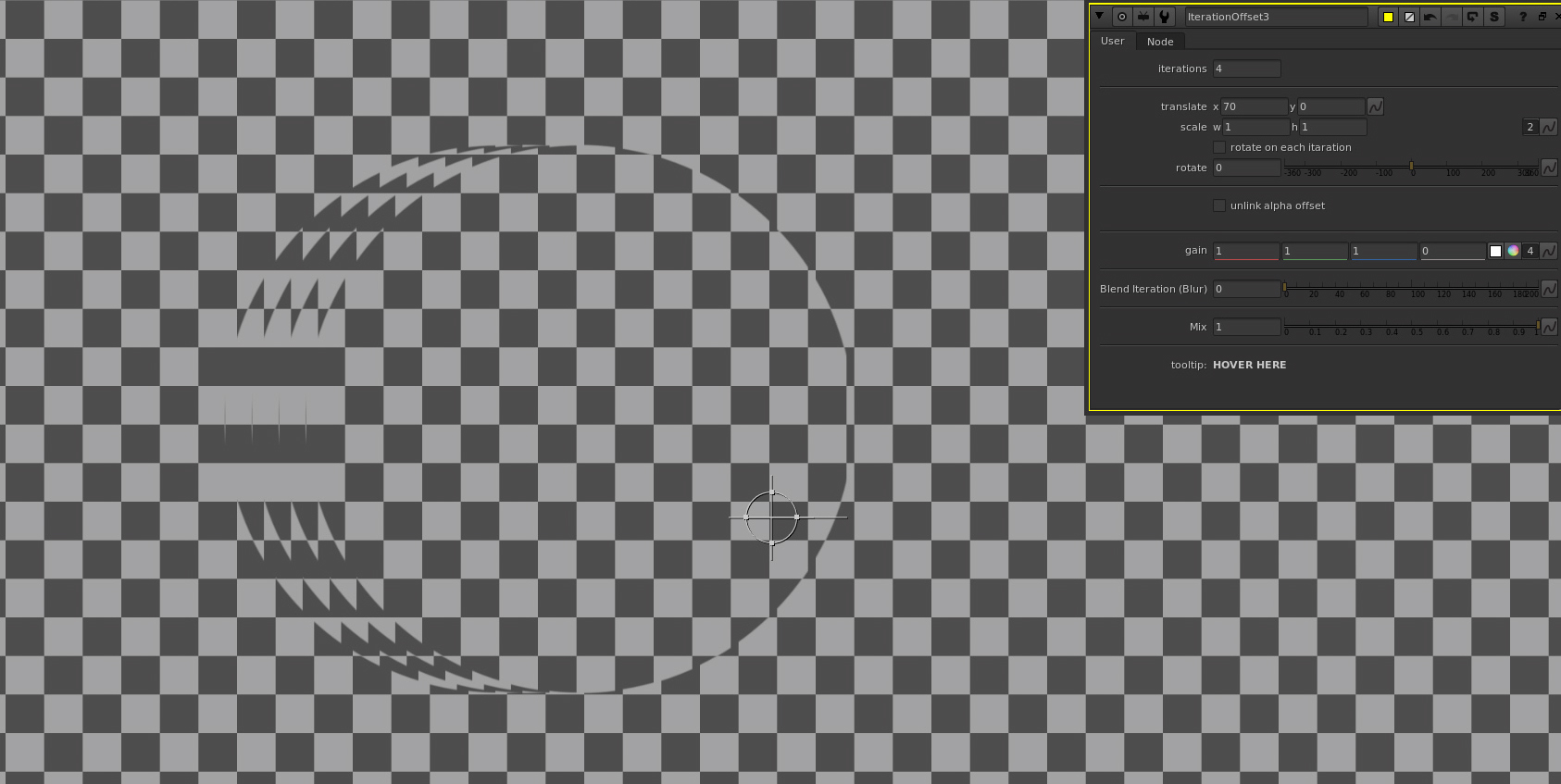Open node help question mark icon
Viewport: 1561px width, 784px height.
[x=1523, y=17]
